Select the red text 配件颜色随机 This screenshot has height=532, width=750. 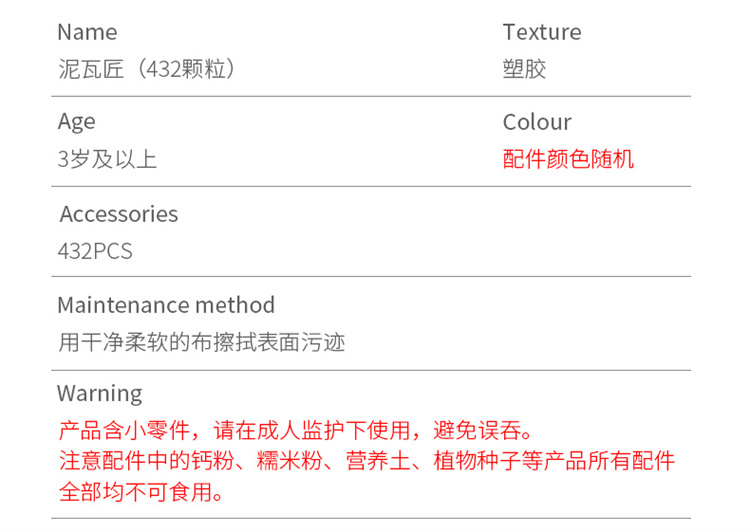(568, 159)
